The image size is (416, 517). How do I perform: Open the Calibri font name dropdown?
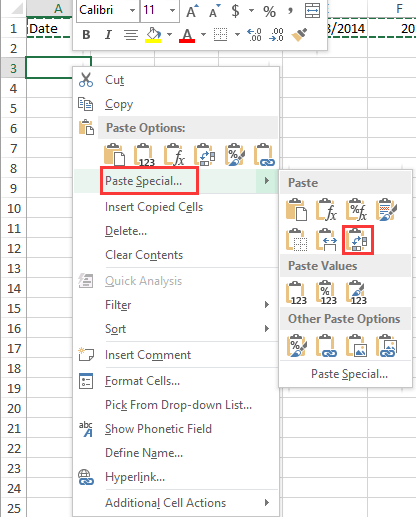(132, 11)
